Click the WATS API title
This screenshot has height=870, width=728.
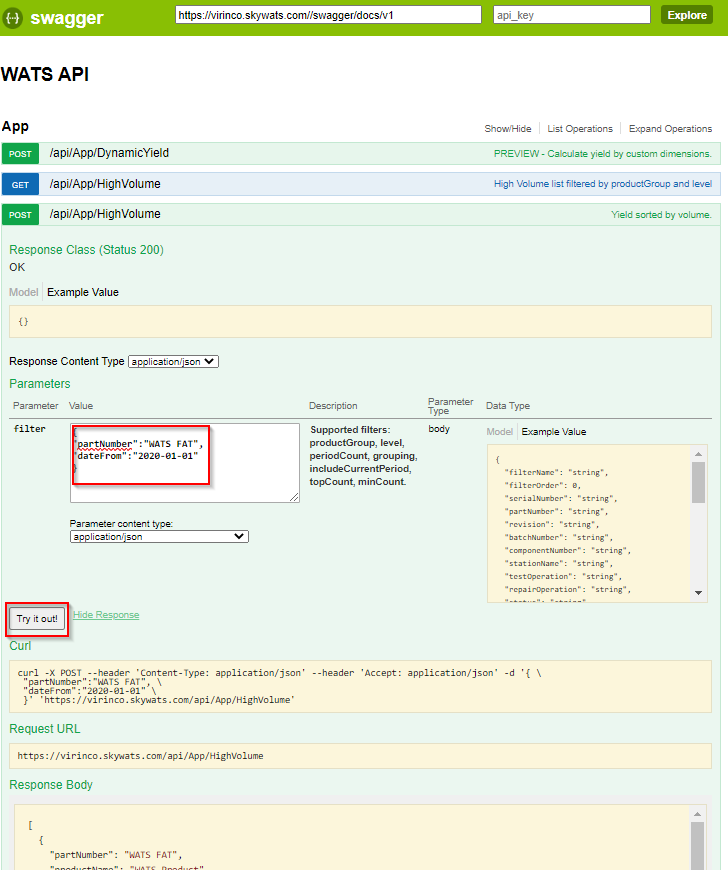pyautogui.click(x=45, y=74)
